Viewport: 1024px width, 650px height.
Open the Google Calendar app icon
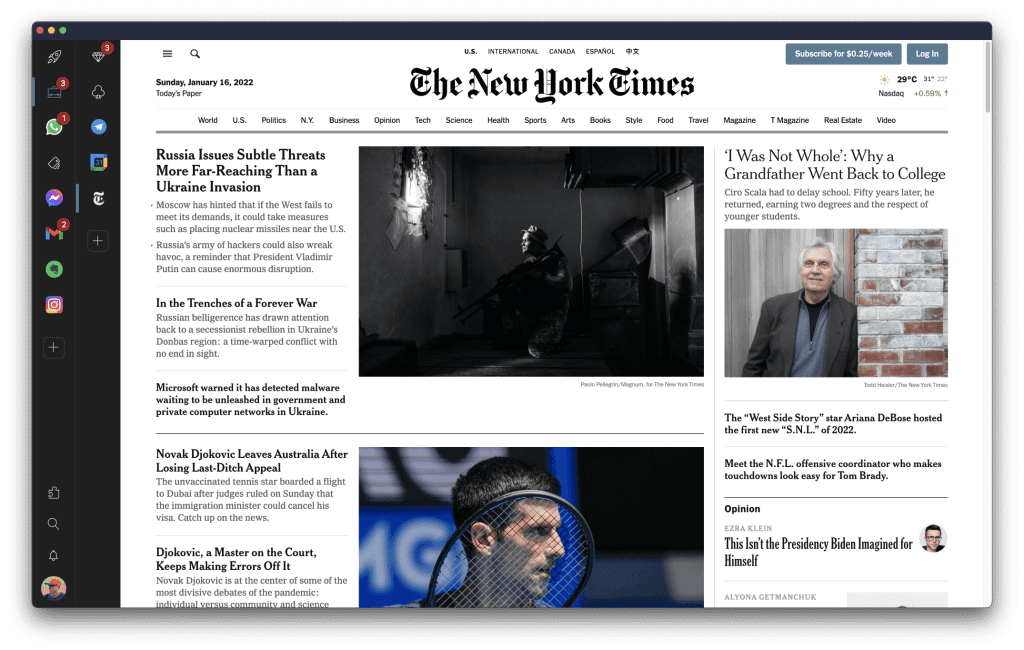[x=98, y=162]
